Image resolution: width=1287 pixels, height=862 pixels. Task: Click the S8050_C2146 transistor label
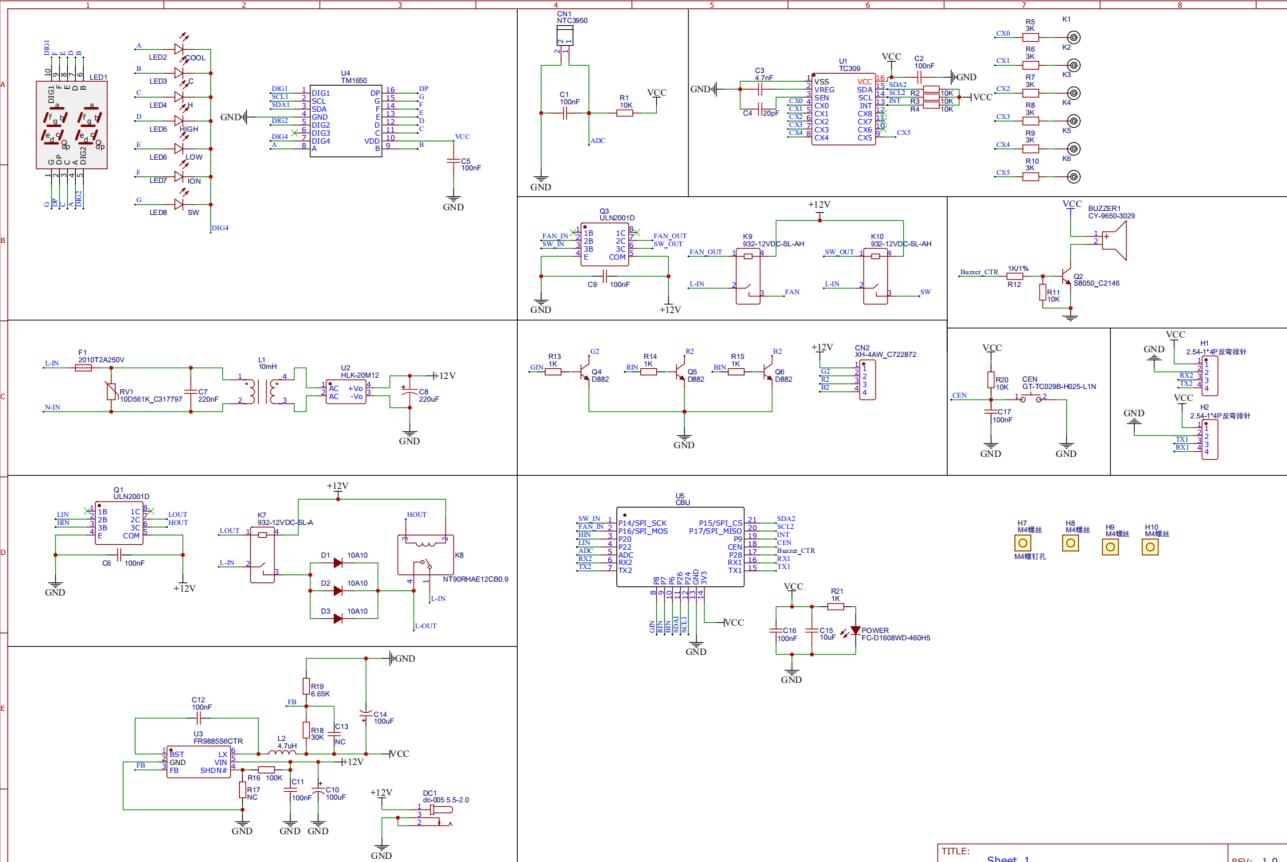pos(1096,283)
